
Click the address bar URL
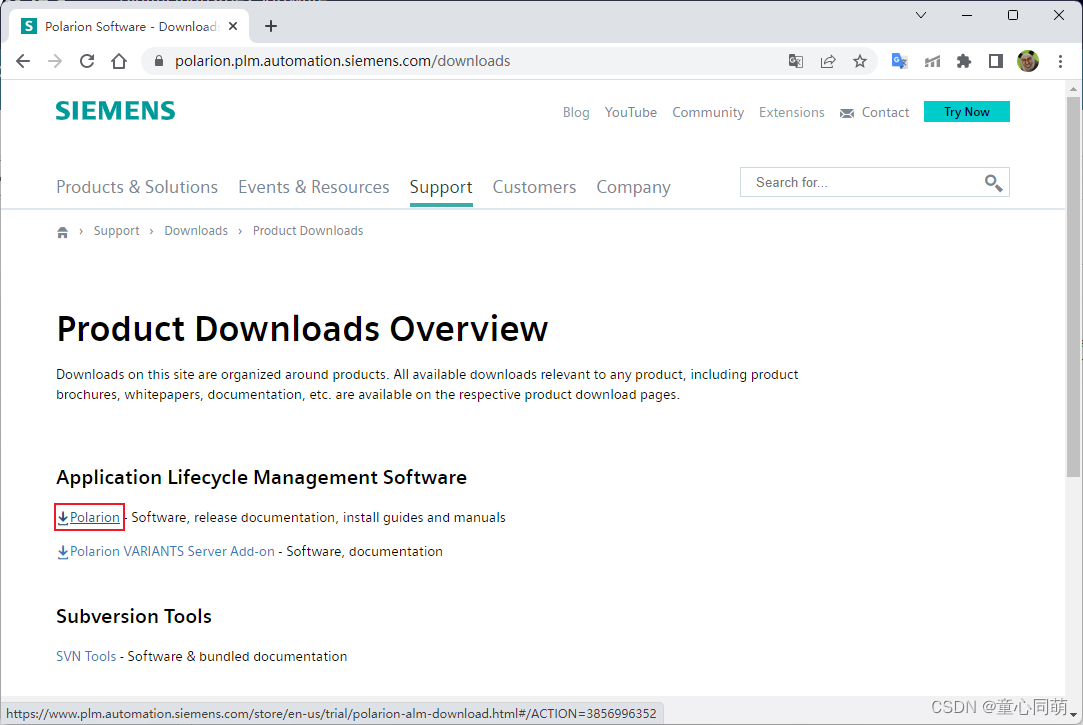tap(342, 61)
